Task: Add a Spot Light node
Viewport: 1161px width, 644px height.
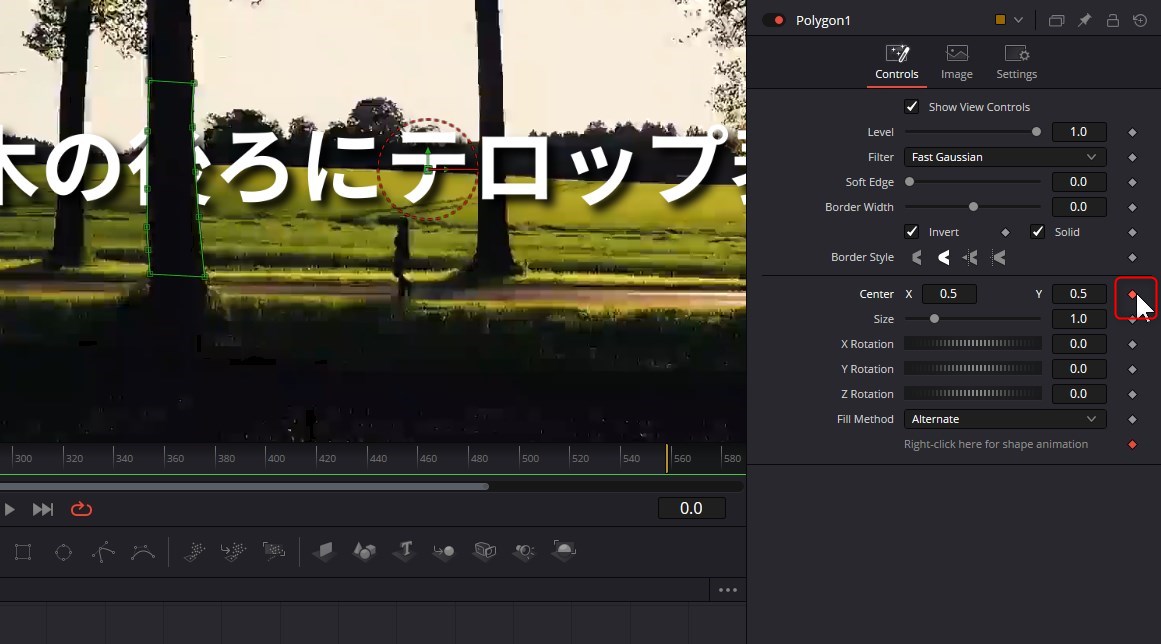Action: (523, 551)
